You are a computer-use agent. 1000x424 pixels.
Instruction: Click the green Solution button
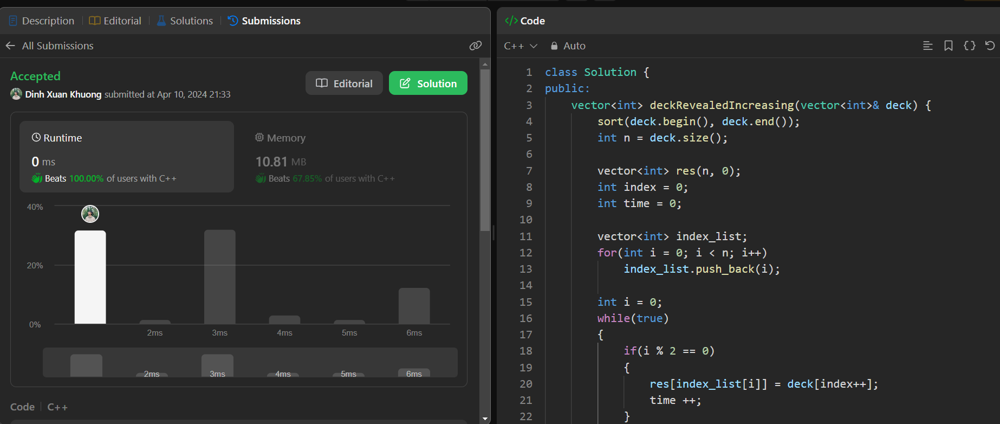[x=427, y=84]
